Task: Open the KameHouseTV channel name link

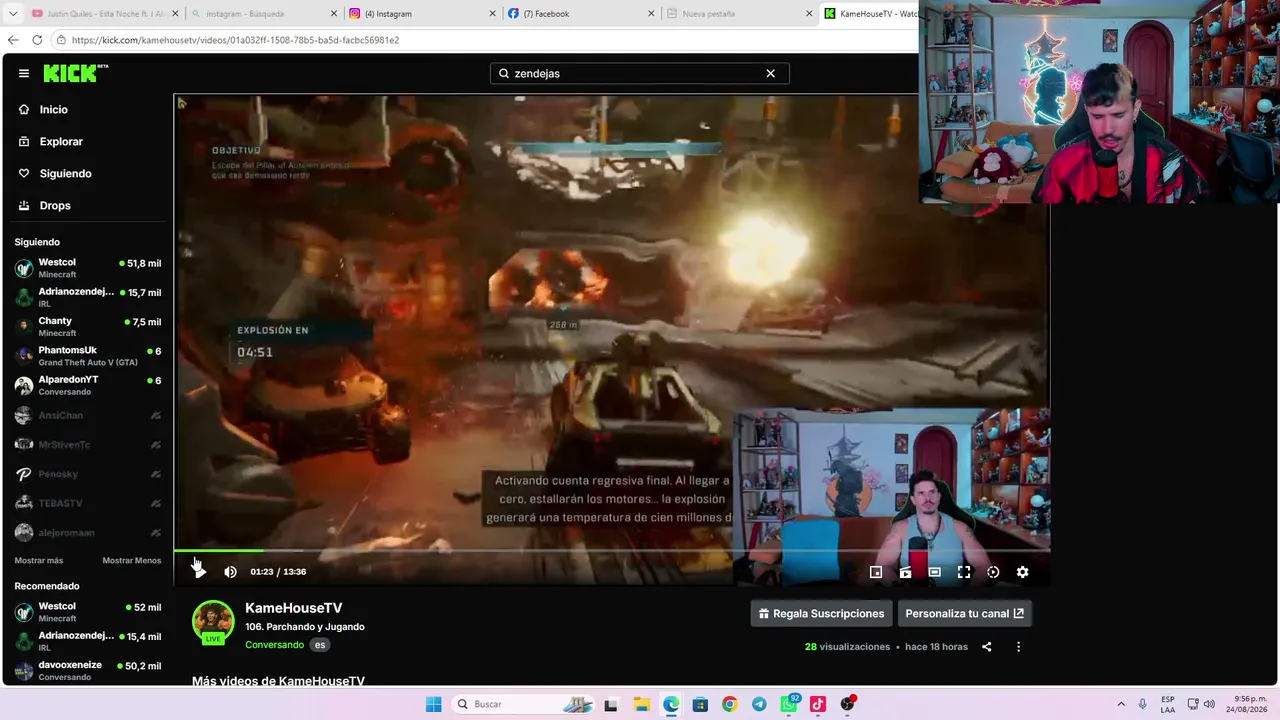Action: point(294,608)
